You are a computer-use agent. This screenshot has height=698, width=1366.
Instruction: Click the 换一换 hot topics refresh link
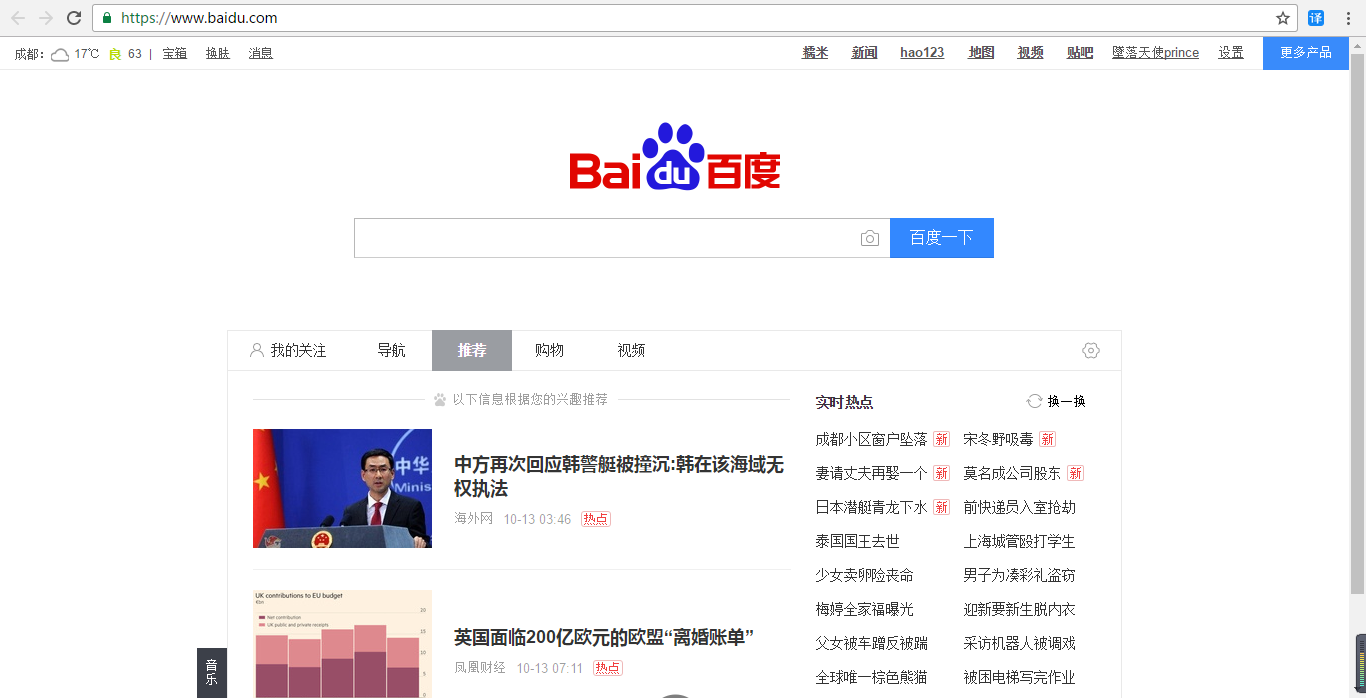coord(1066,401)
